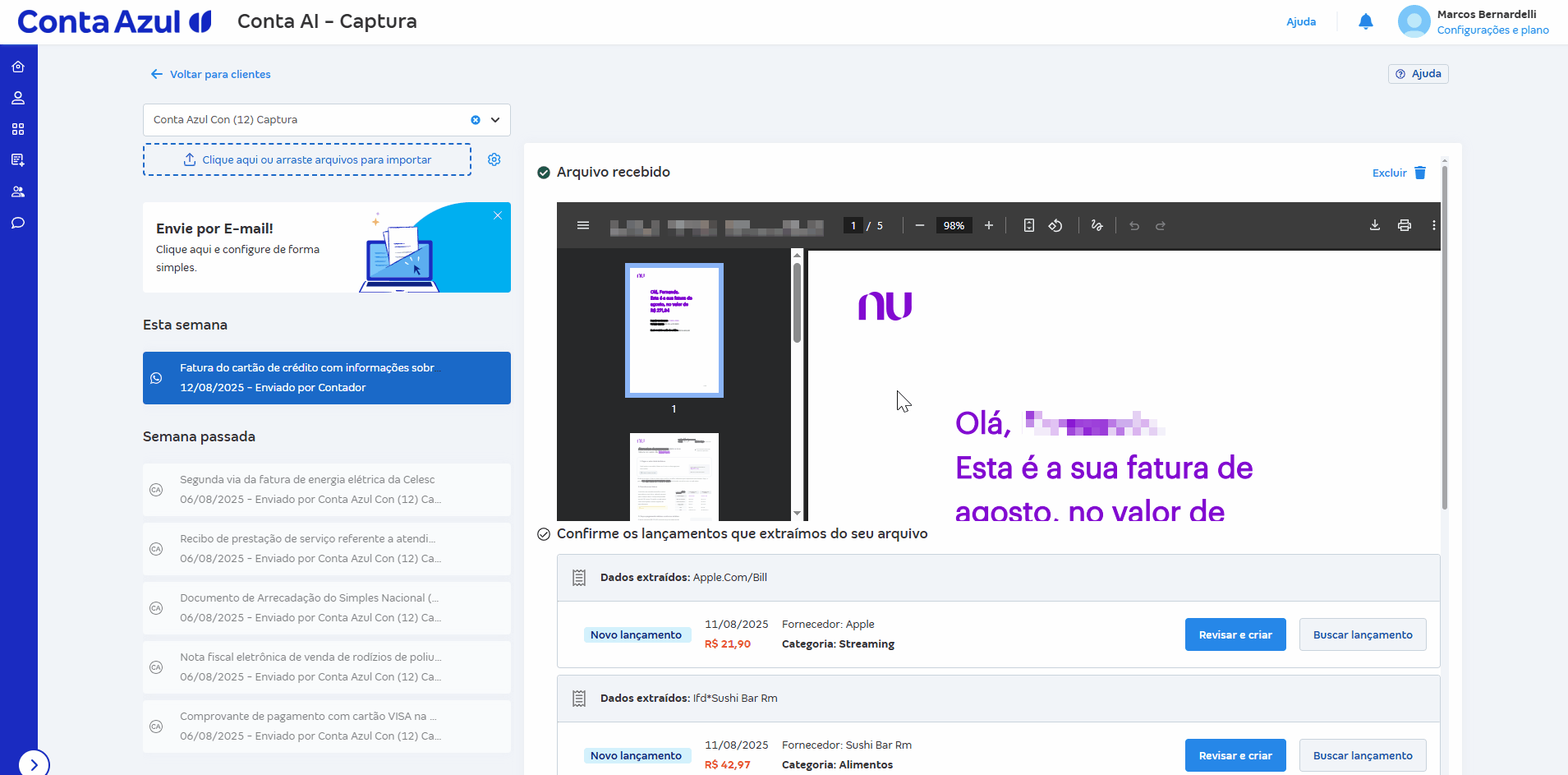
Task: Open import settings gear icon
Action: [494, 159]
